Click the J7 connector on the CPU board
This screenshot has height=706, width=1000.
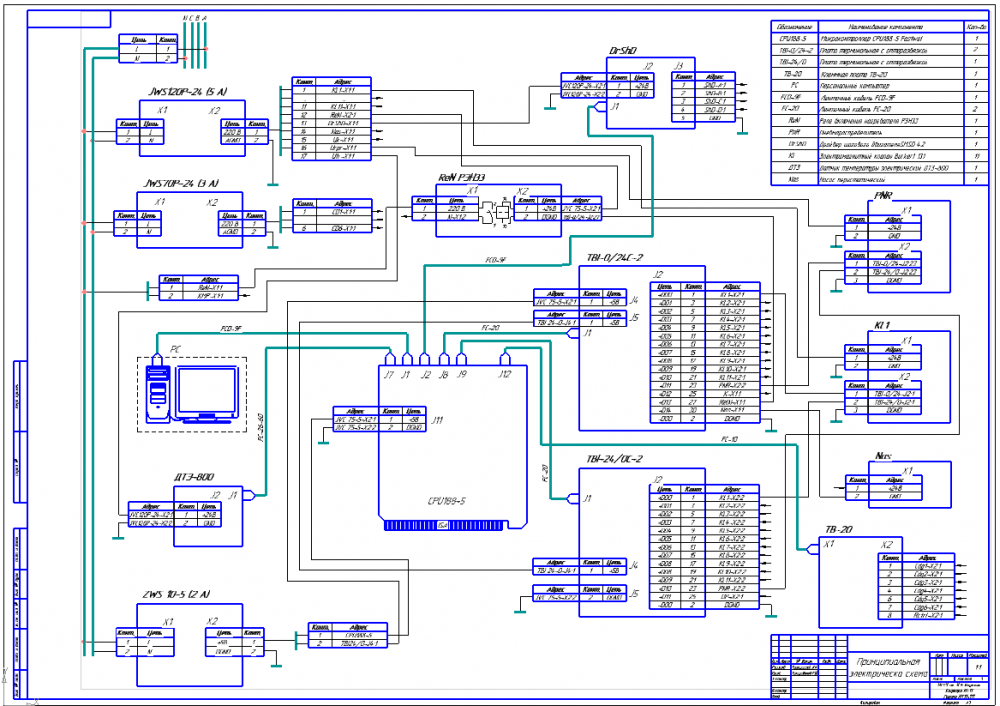pyautogui.click(x=388, y=360)
